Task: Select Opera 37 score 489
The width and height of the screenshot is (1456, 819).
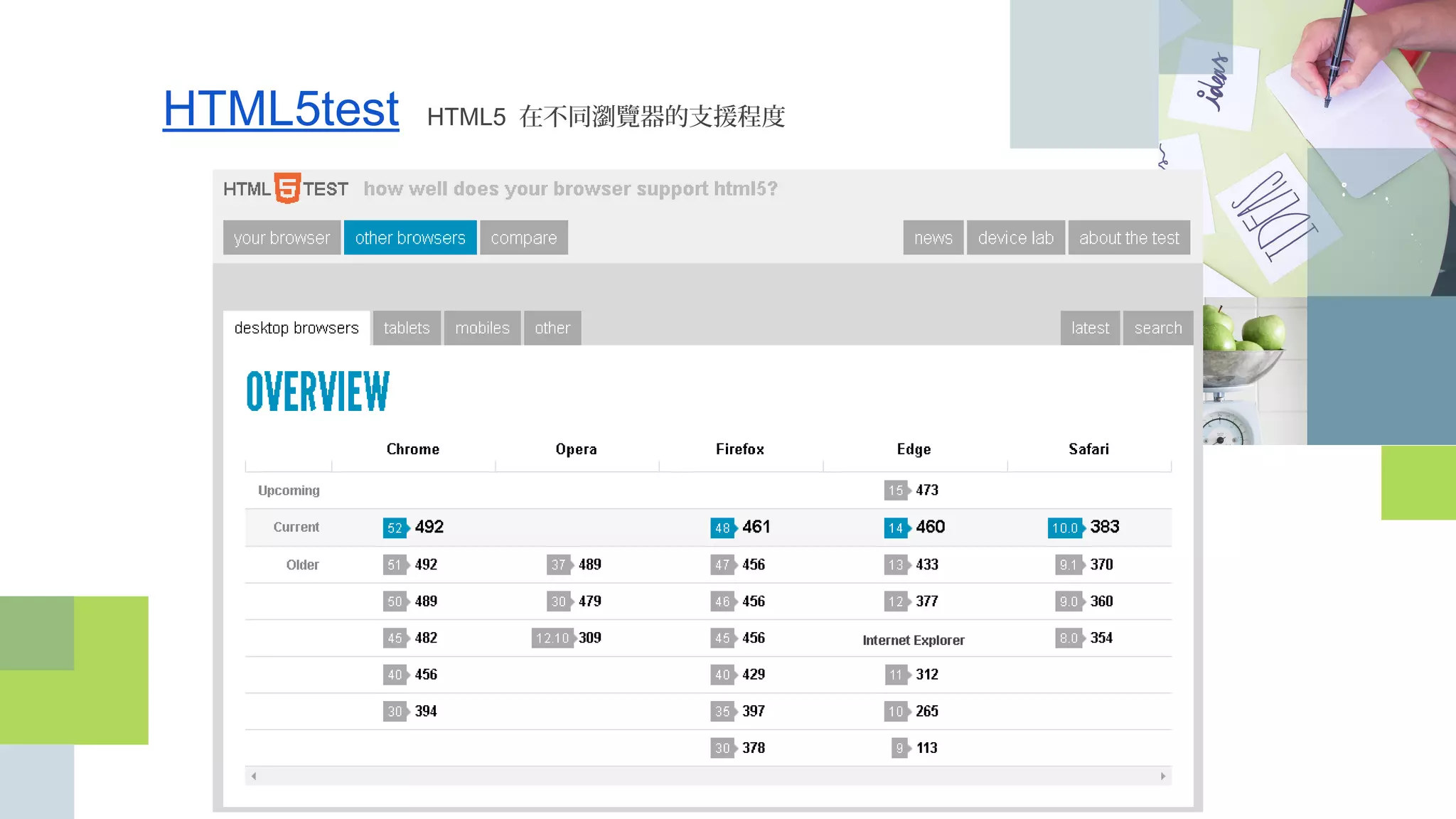Action: click(574, 564)
